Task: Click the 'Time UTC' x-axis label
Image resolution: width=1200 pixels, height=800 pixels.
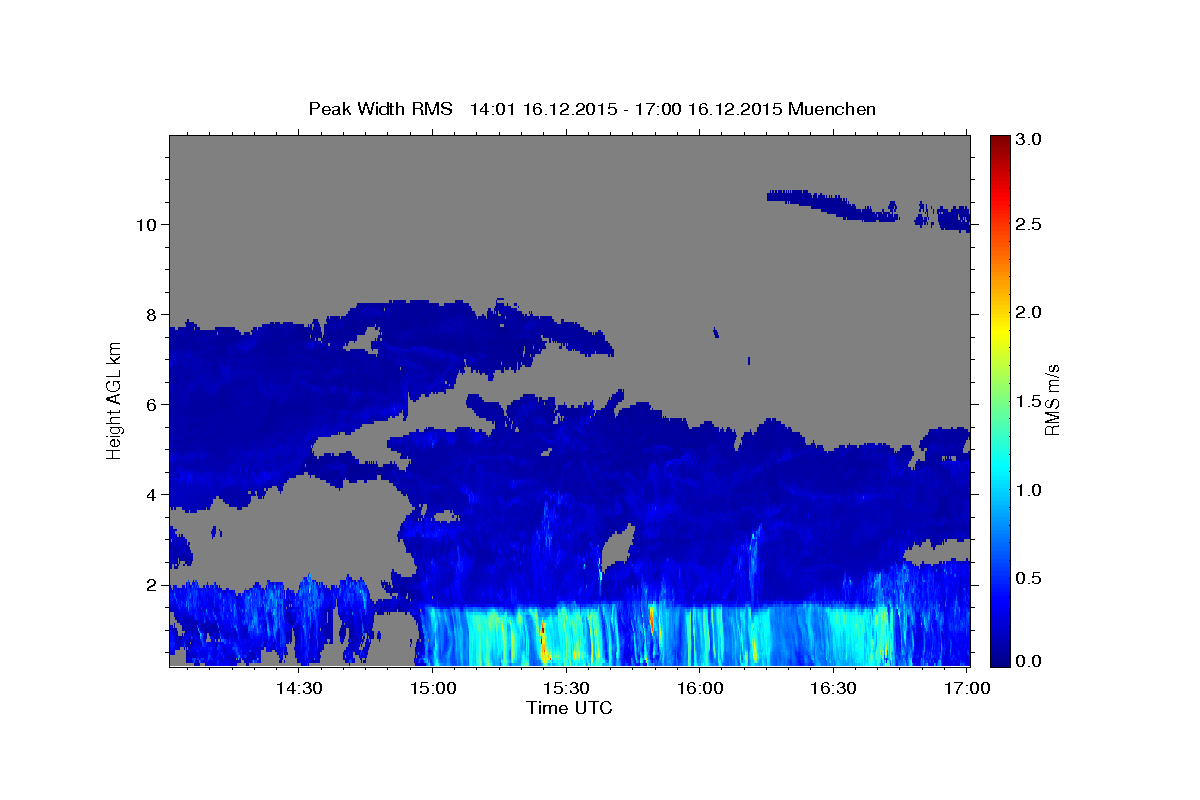Action: [x=569, y=708]
